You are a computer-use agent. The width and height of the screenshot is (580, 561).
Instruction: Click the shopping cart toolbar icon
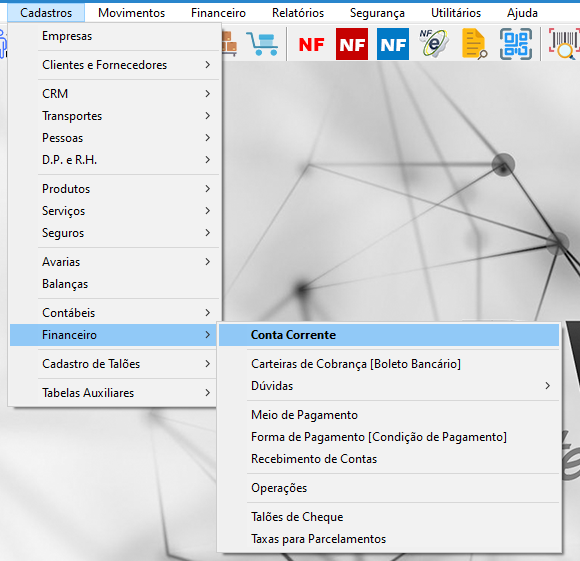263,44
